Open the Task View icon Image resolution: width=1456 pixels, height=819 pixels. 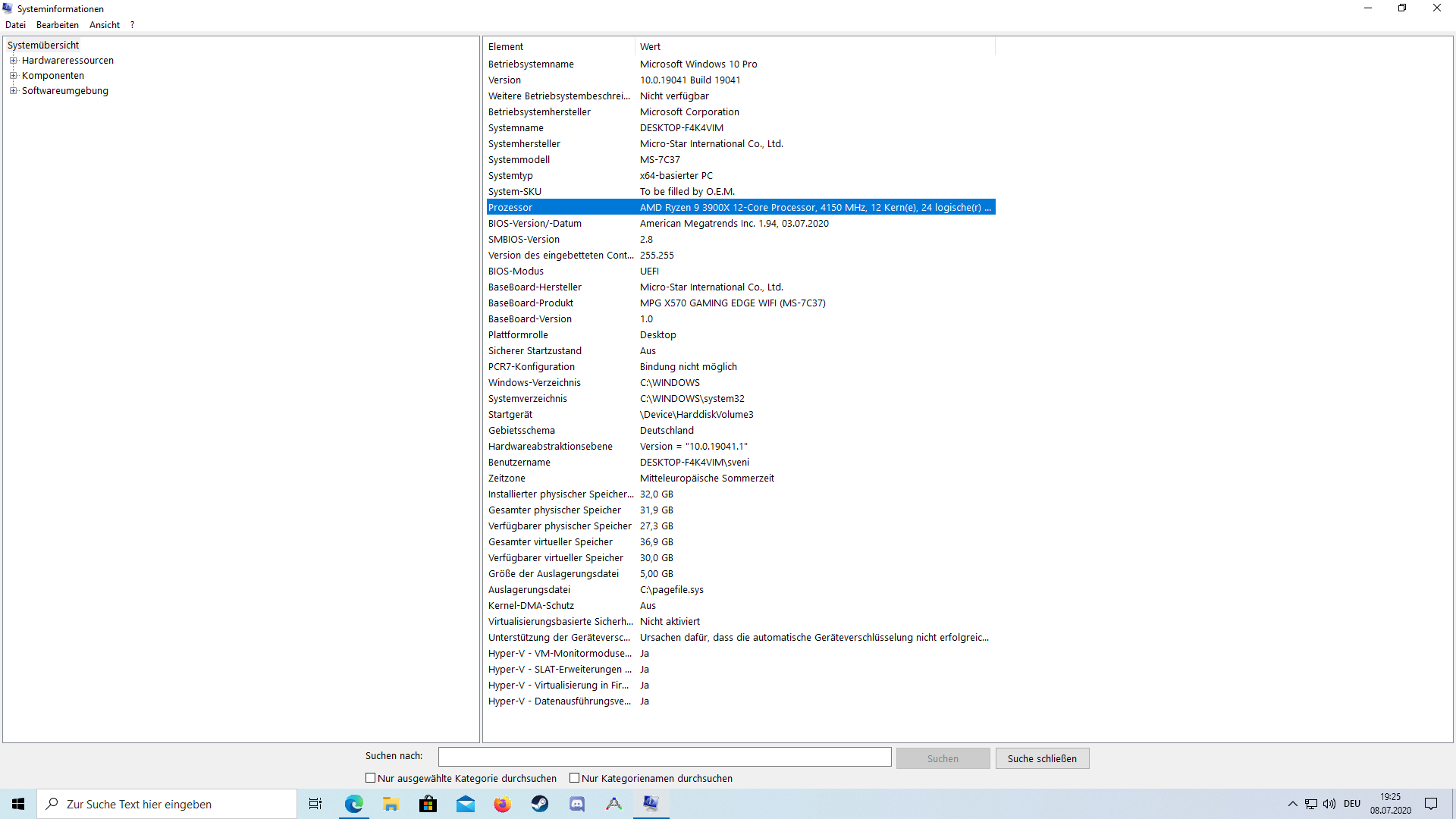tap(315, 804)
